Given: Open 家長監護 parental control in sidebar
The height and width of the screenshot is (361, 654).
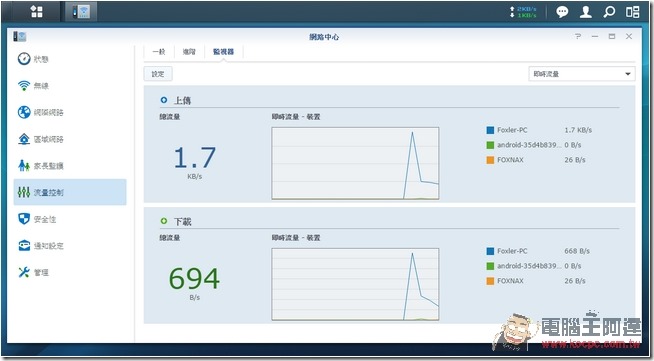Looking at the screenshot, I should (x=70, y=165).
